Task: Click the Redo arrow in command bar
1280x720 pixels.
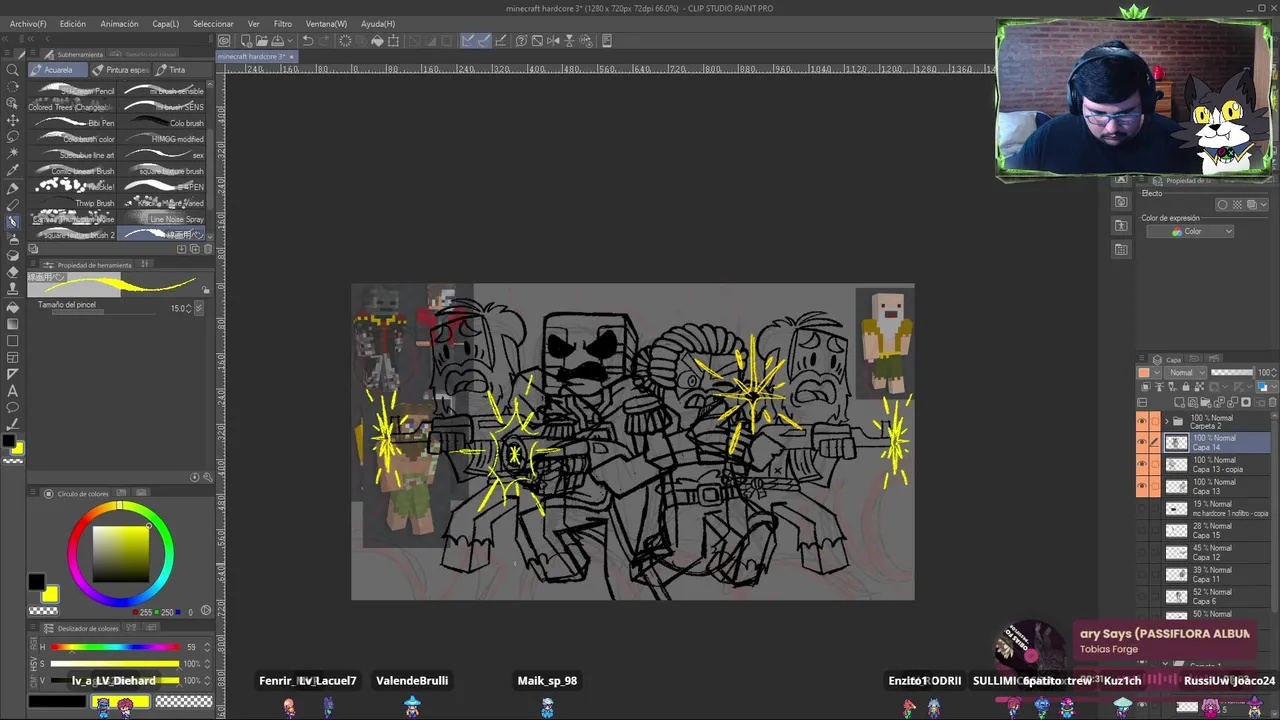Action: coord(324,41)
